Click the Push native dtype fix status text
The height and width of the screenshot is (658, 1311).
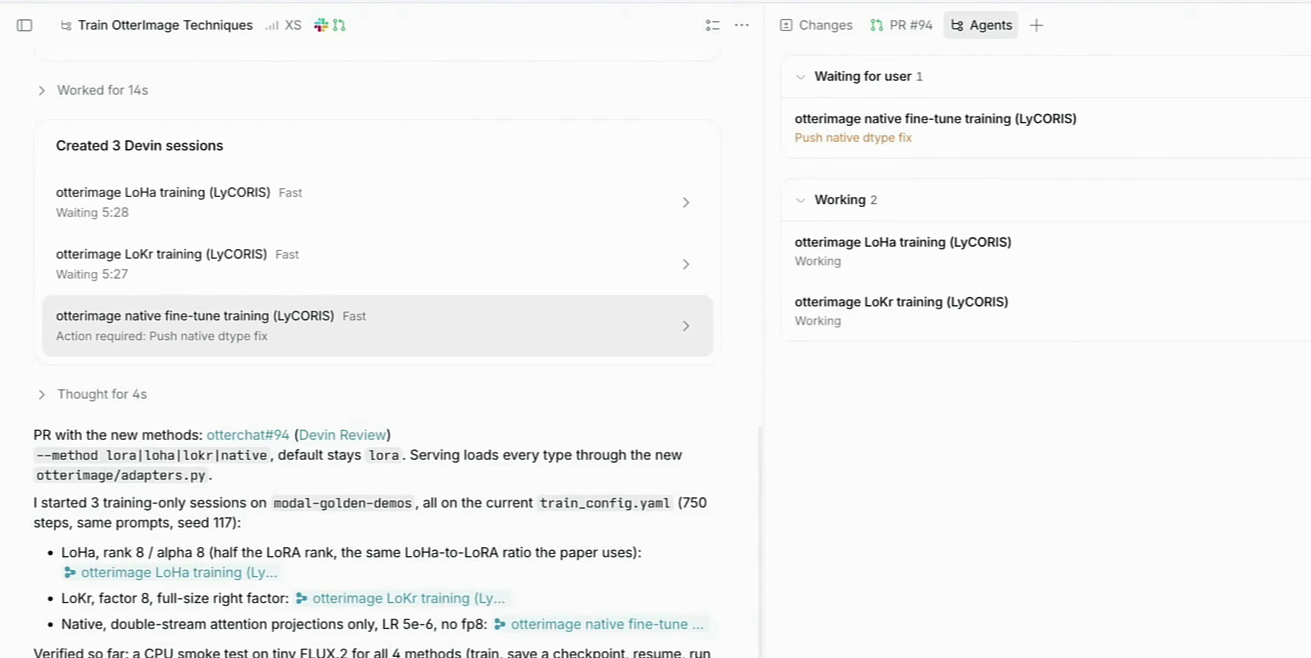pyautogui.click(x=853, y=138)
